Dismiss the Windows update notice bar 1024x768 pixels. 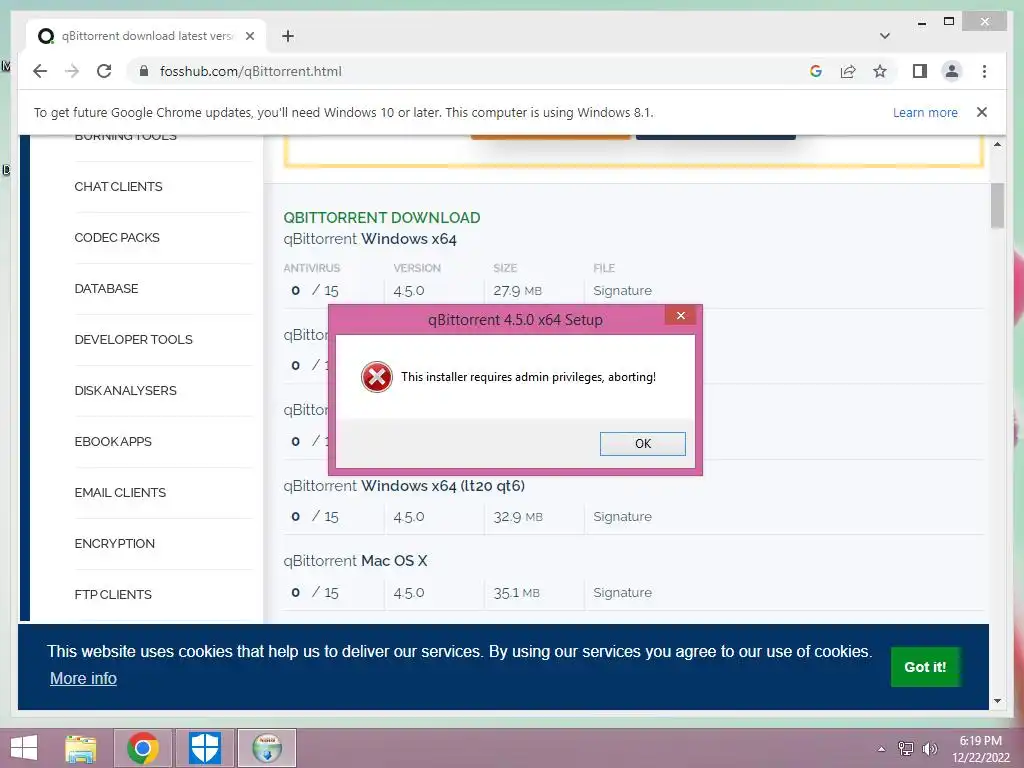click(x=982, y=112)
